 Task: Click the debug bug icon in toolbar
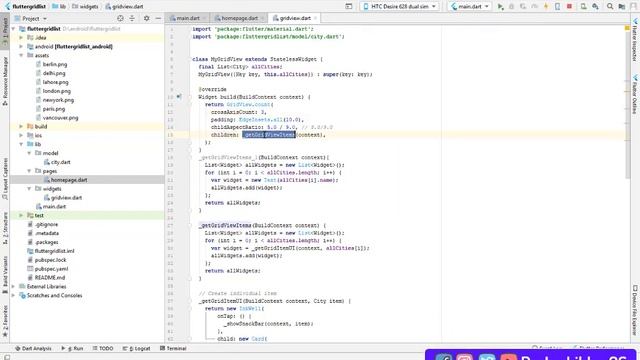pos(511,7)
